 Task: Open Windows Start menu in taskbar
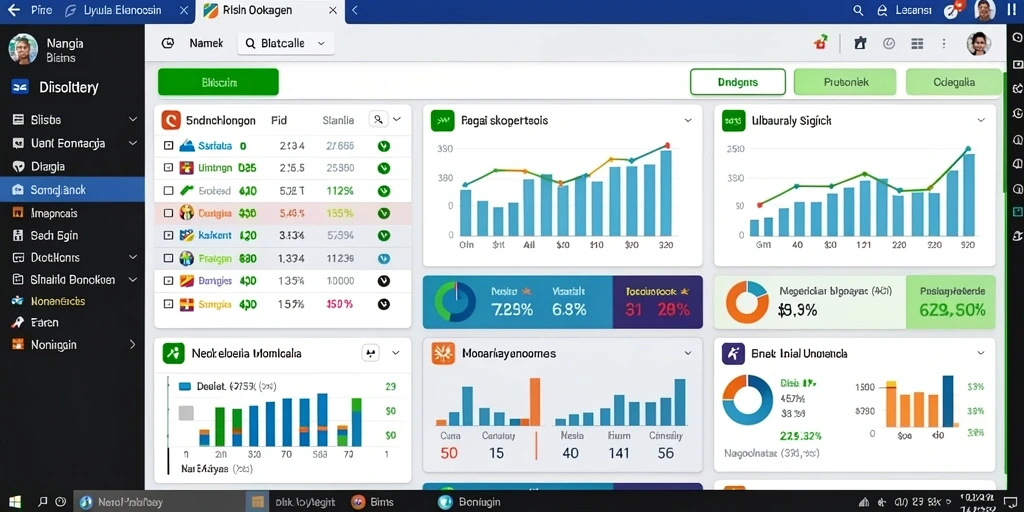[14, 502]
